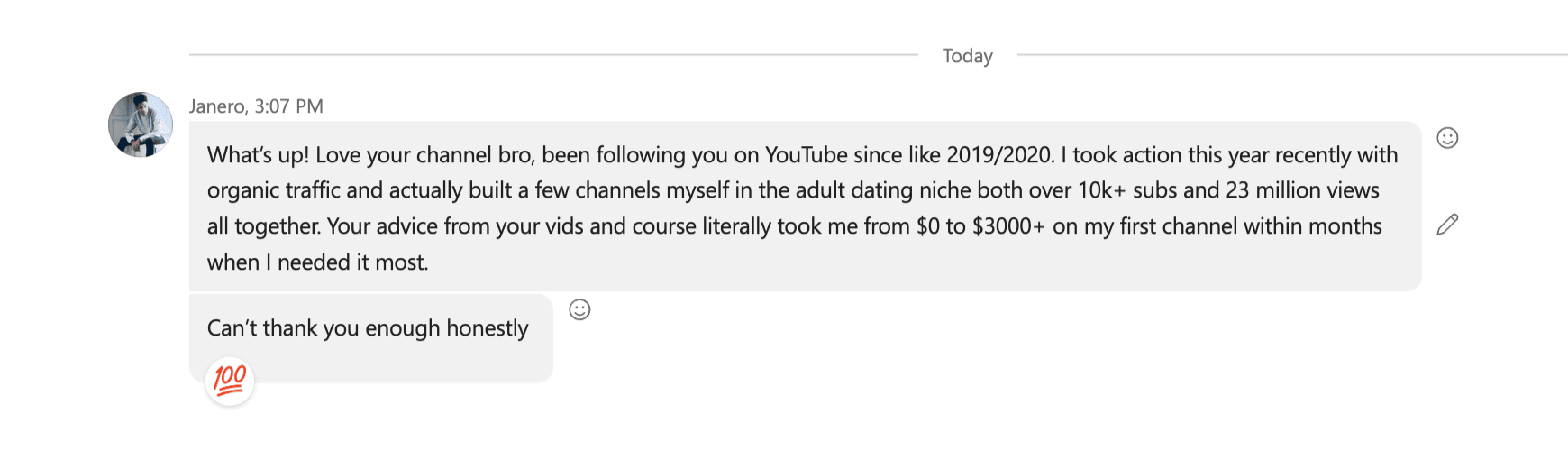
Task: Click the 3:07 PM timestamp
Action: [288, 106]
